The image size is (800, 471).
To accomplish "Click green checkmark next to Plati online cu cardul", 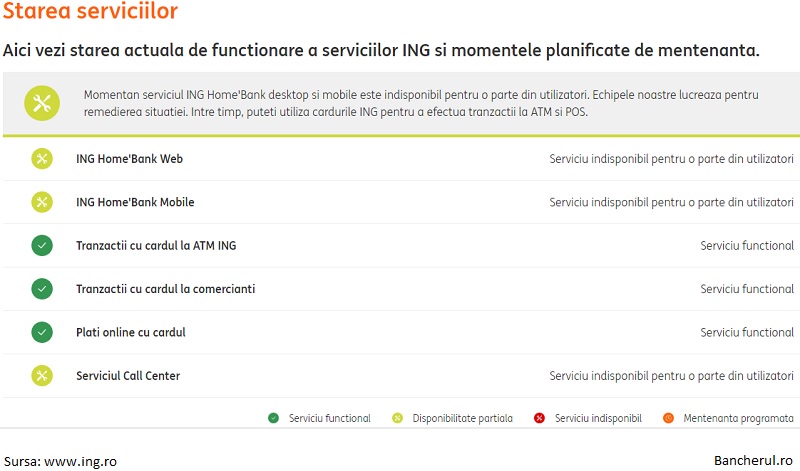I will (x=42, y=332).
